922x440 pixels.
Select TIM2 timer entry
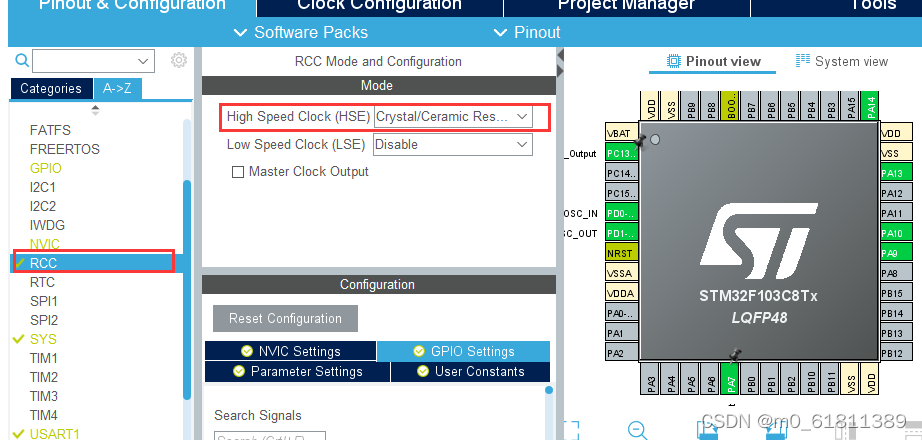tap(44, 377)
